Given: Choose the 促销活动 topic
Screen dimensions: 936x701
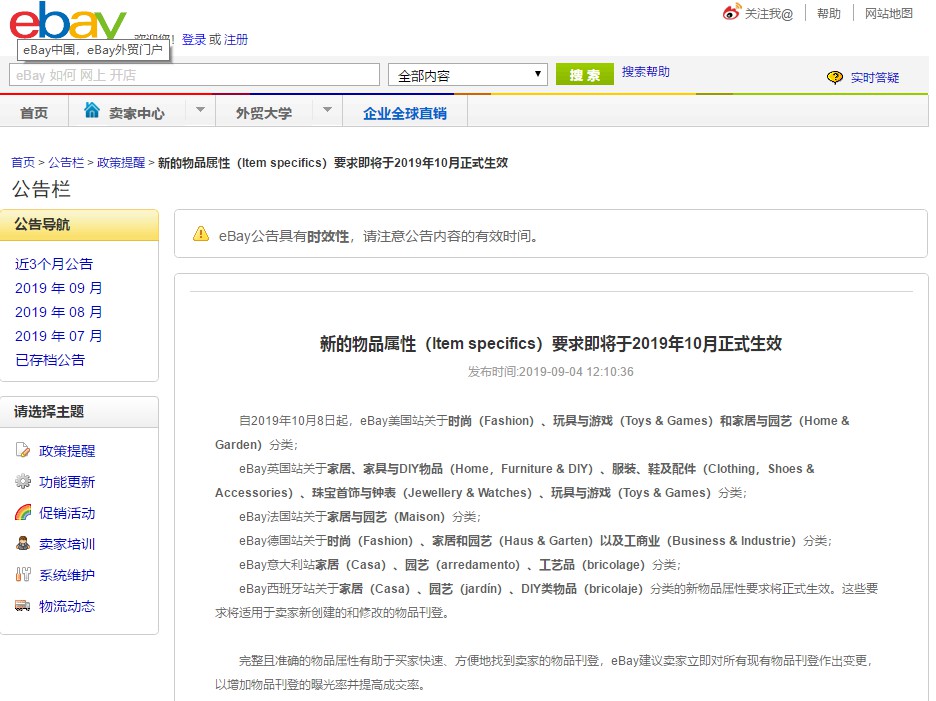Looking at the screenshot, I should point(67,513).
